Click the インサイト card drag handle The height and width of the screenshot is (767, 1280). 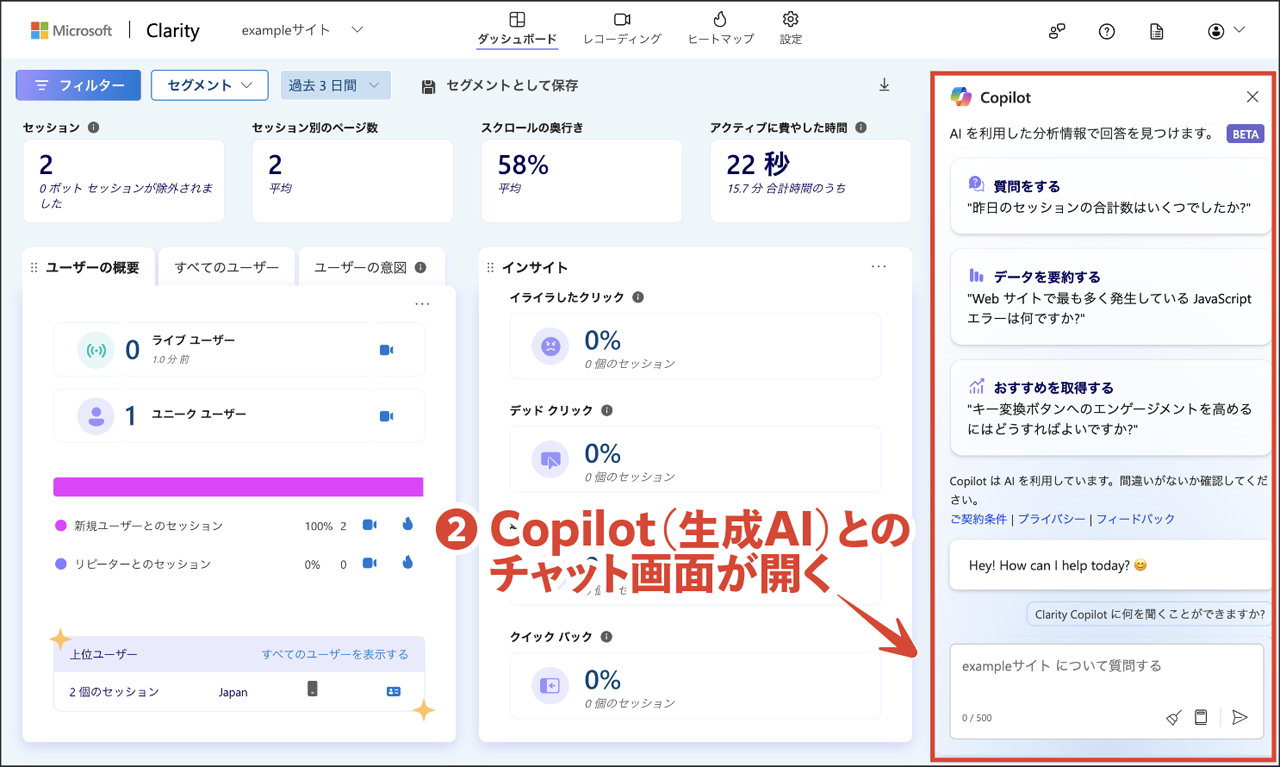(x=491, y=268)
